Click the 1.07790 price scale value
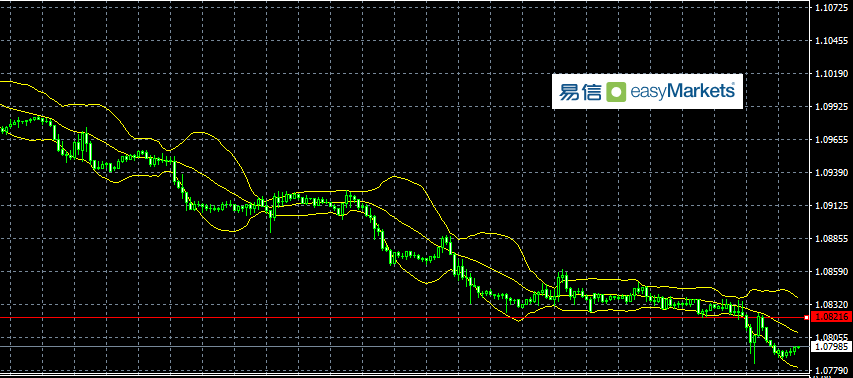 pyautogui.click(x=831, y=371)
